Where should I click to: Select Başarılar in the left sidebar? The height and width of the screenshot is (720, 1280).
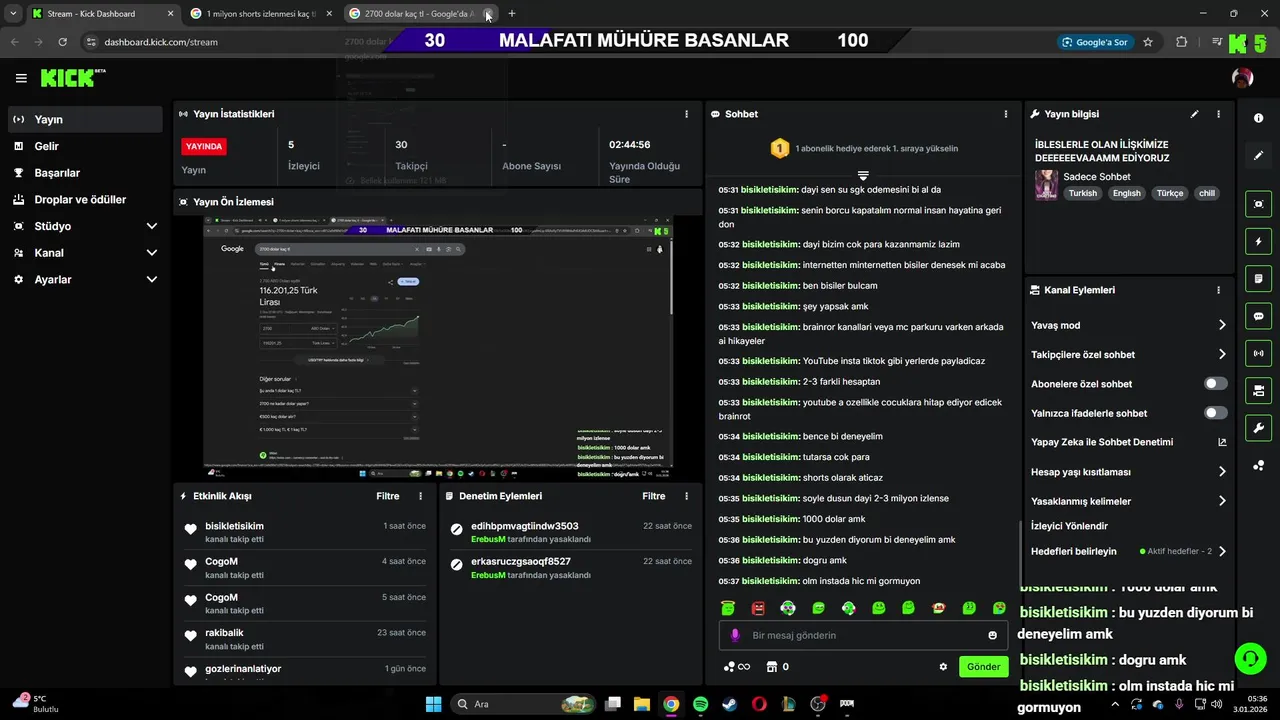click(x=85, y=173)
